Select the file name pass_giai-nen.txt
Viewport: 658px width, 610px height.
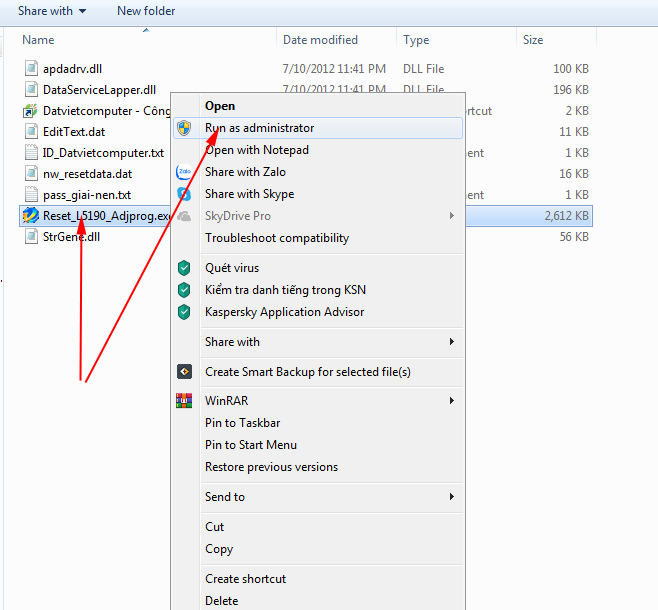87,195
